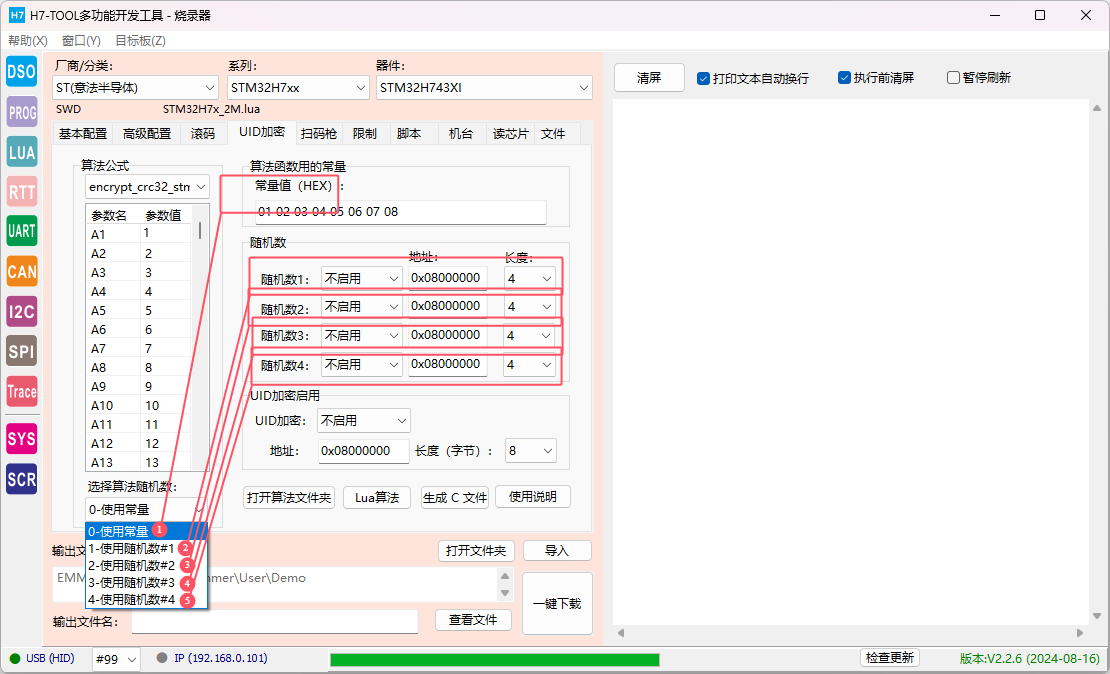Screen dimensions: 1110x674
Task: Open the UID加密 enable dropdown
Action: point(363,421)
